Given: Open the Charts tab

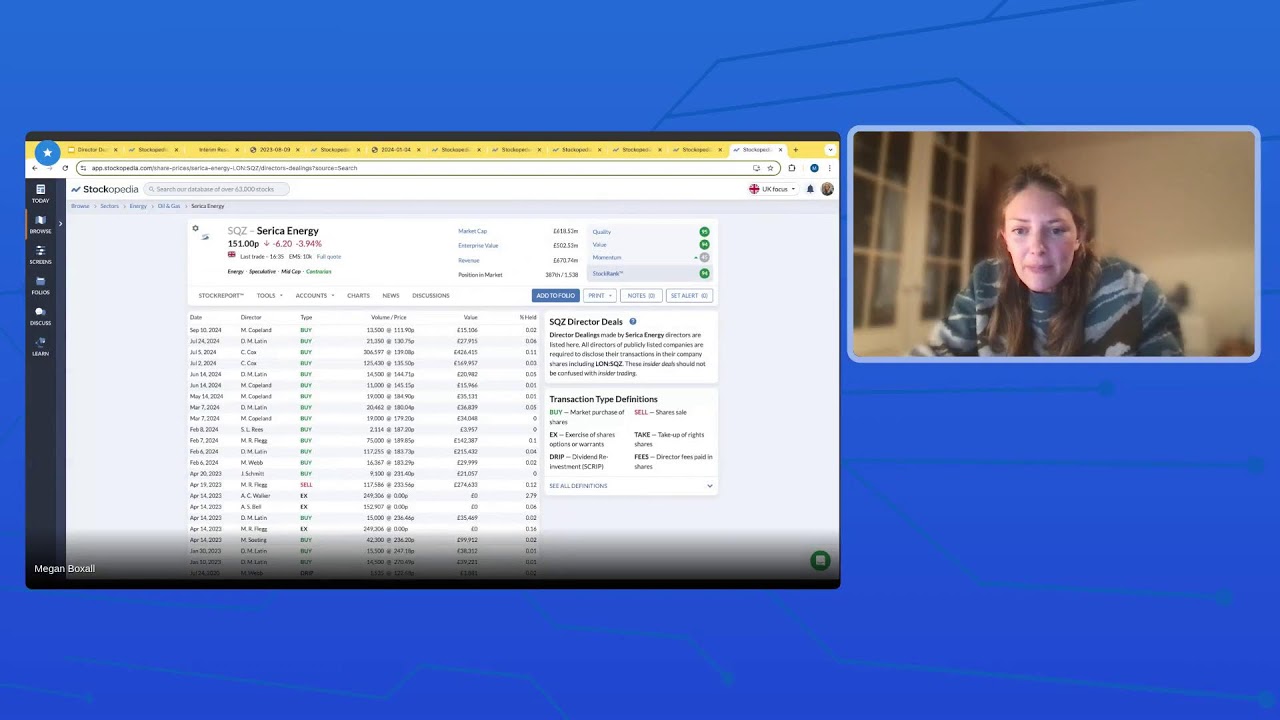Looking at the screenshot, I should pyautogui.click(x=358, y=296).
